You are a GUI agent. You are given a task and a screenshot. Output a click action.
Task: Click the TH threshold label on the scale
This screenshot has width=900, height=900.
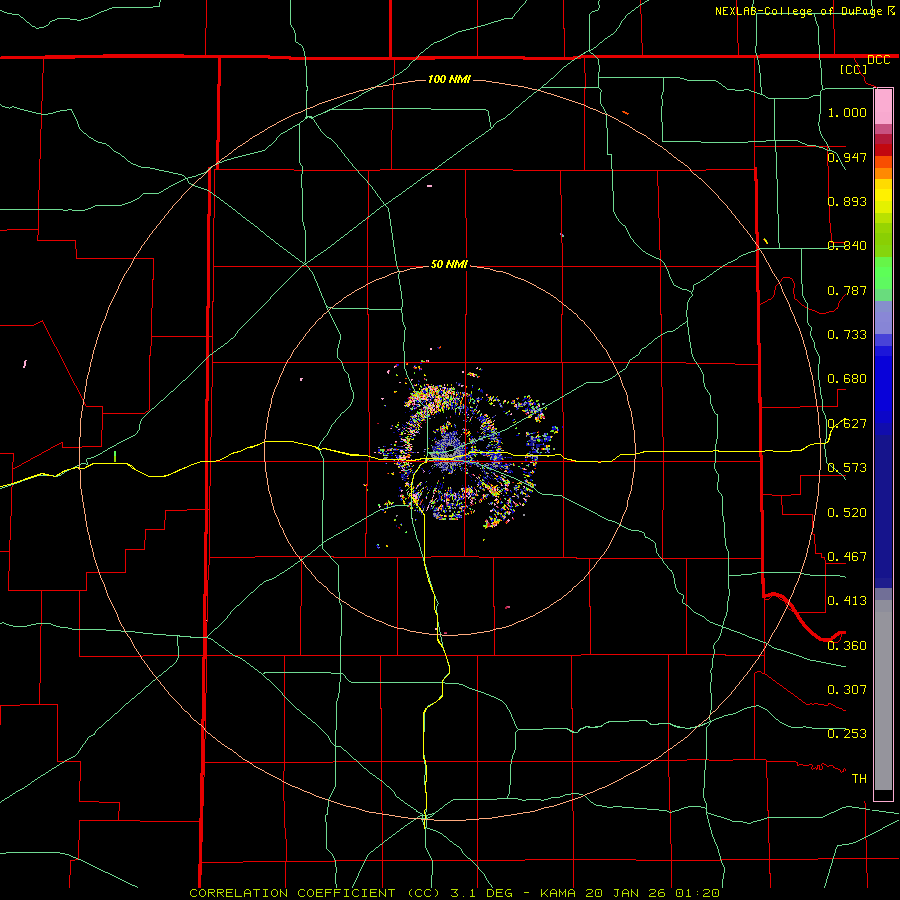click(859, 779)
